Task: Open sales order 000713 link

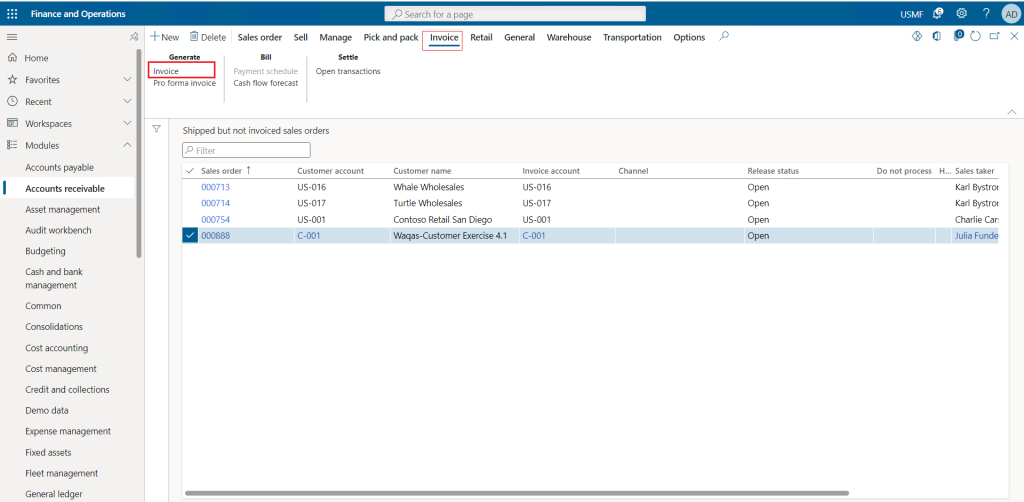Action: click(216, 187)
